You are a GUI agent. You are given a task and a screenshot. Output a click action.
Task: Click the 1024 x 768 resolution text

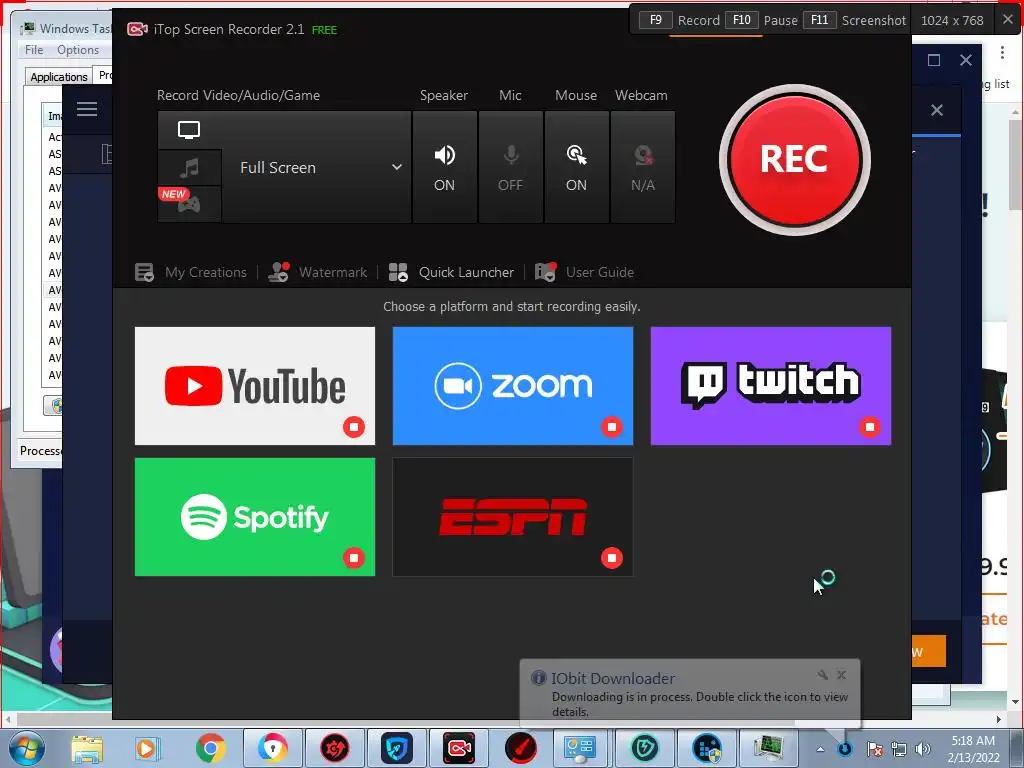click(x=952, y=20)
